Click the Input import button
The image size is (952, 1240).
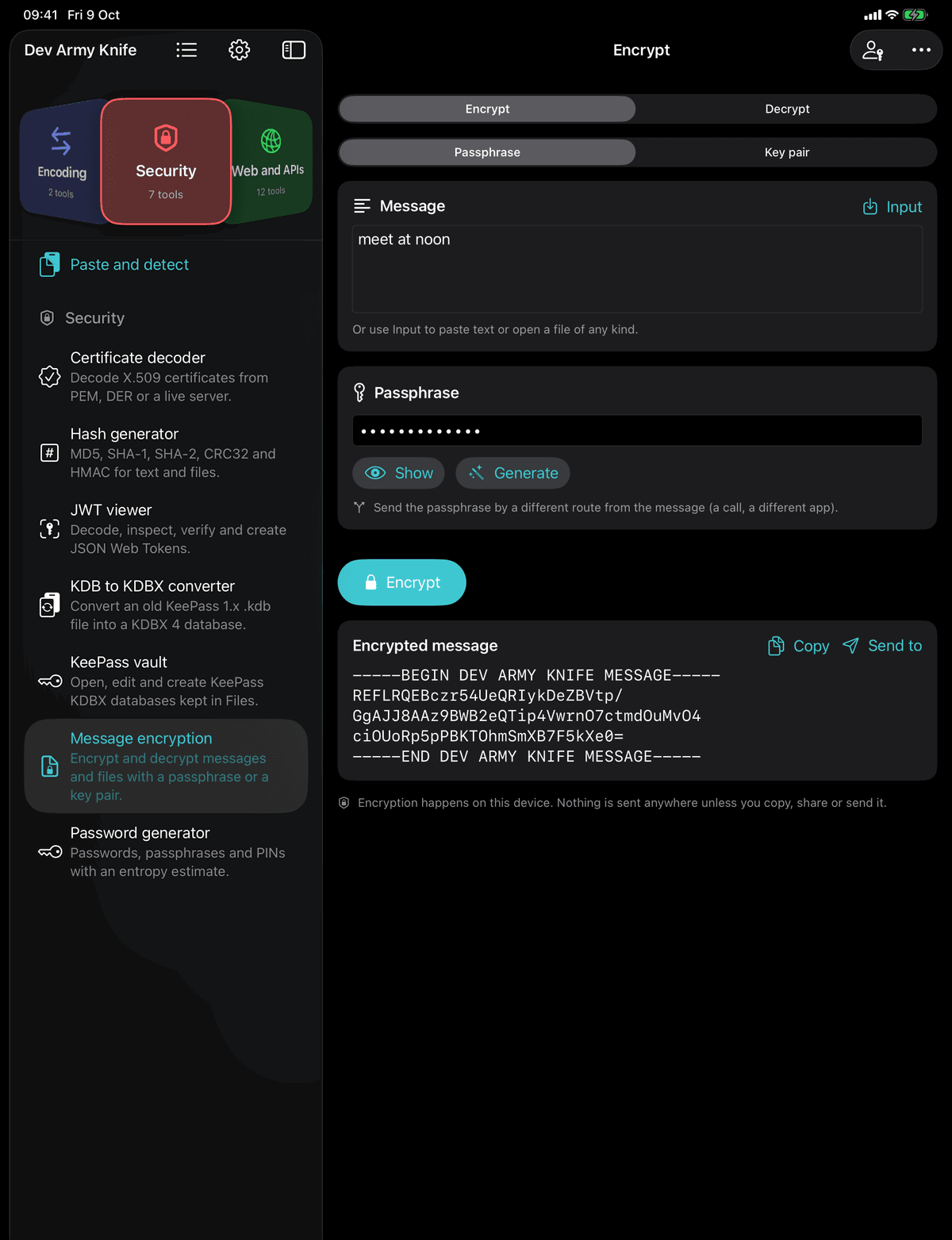click(x=892, y=207)
